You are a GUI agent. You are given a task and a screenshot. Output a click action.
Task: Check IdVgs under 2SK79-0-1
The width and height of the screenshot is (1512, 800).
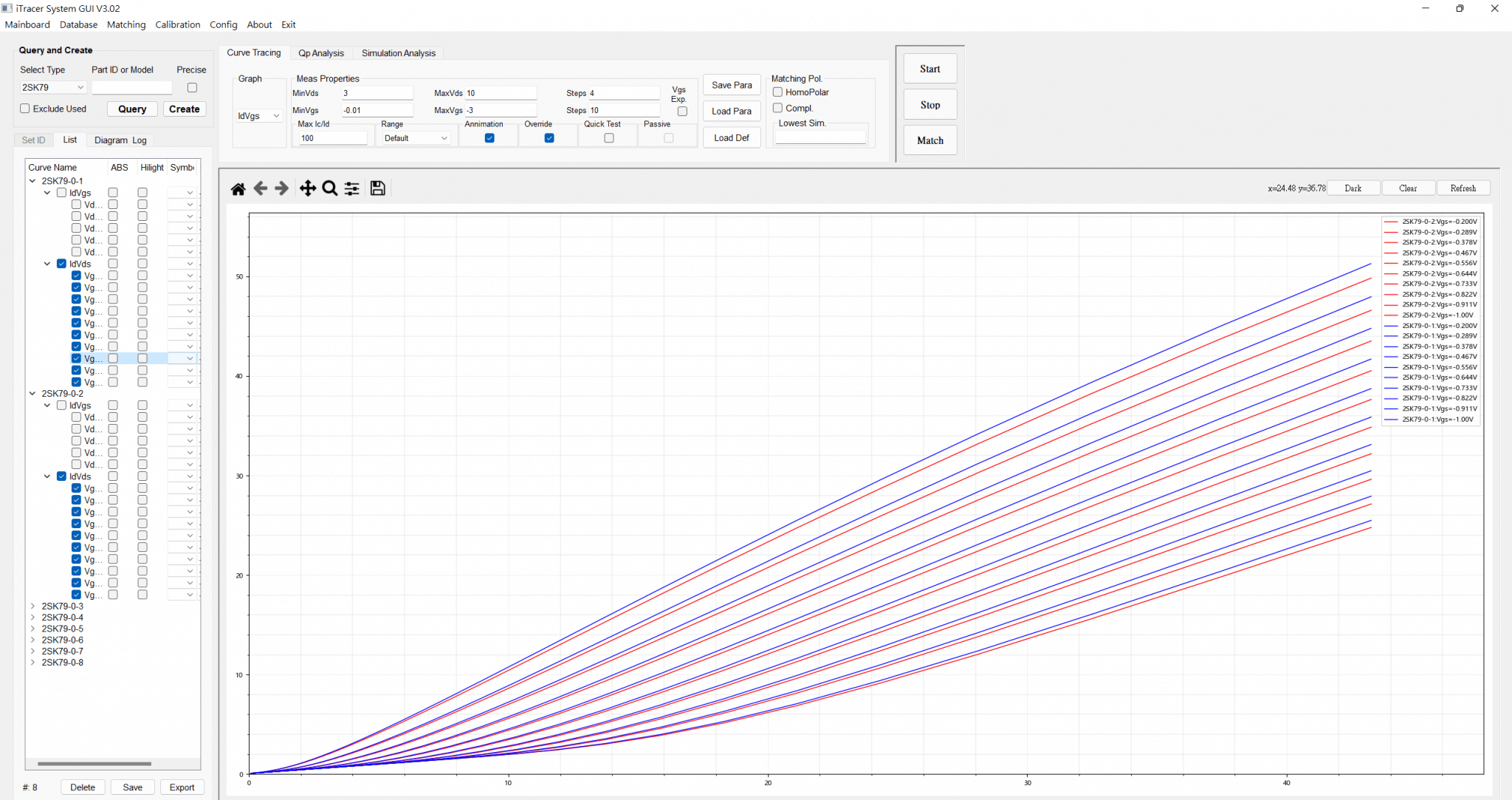pyautogui.click(x=61, y=193)
